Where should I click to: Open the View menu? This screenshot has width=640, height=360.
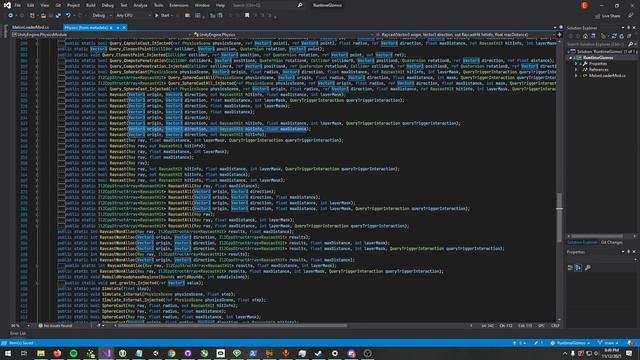pyautogui.click(x=44, y=5)
